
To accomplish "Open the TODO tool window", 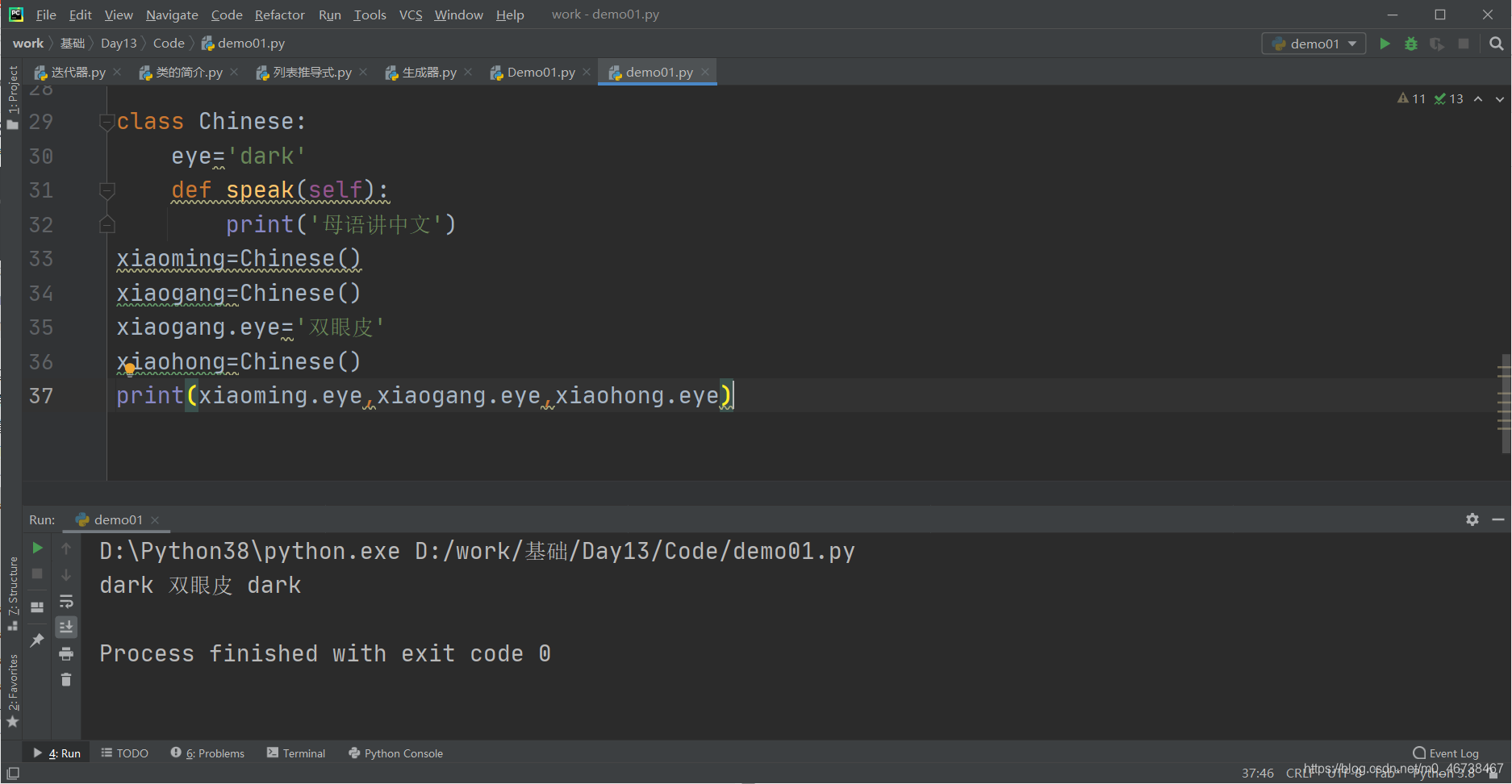I will point(125,753).
